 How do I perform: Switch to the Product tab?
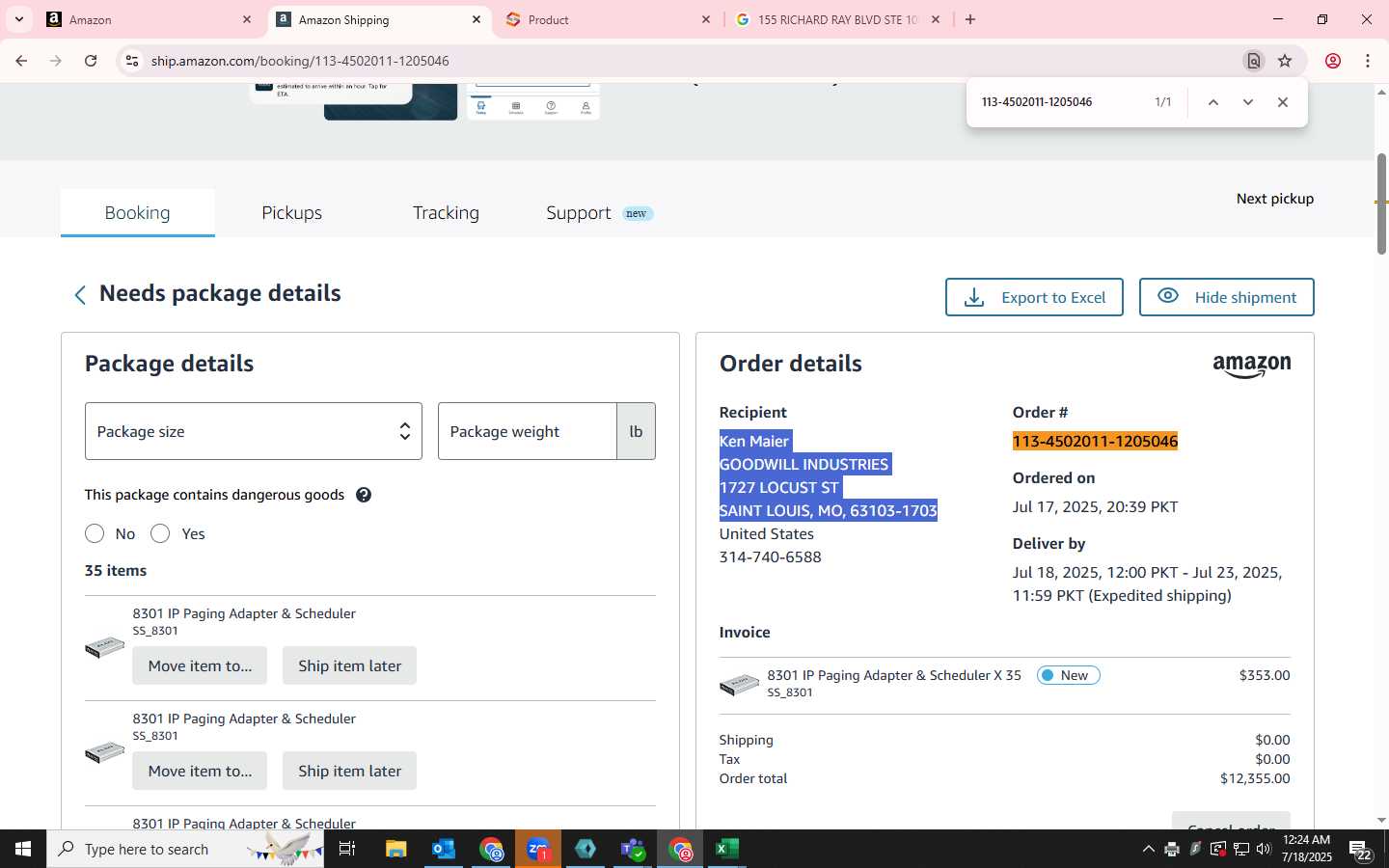pos(608,19)
